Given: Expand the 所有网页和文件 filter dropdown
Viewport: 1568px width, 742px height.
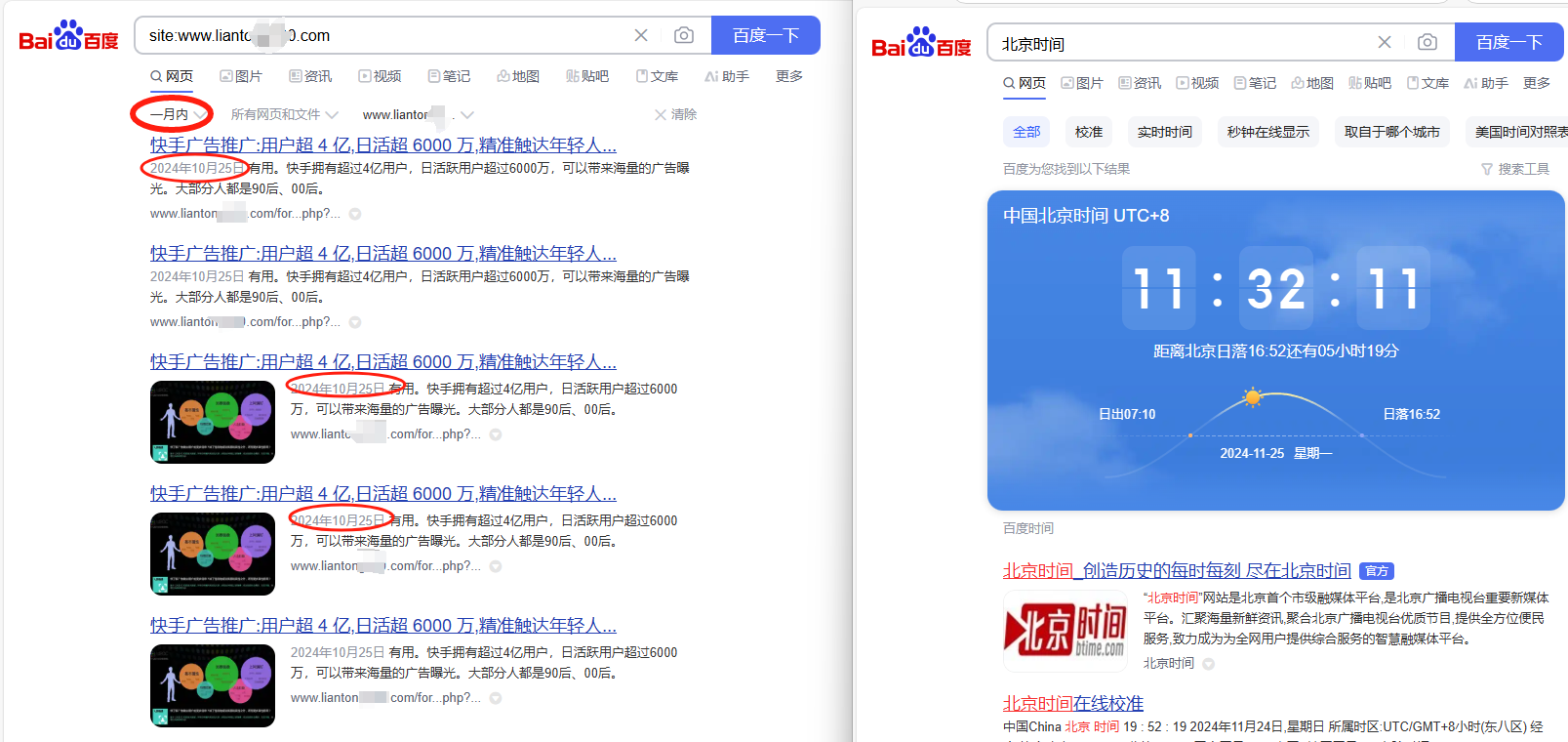Looking at the screenshot, I should click(x=284, y=114).
